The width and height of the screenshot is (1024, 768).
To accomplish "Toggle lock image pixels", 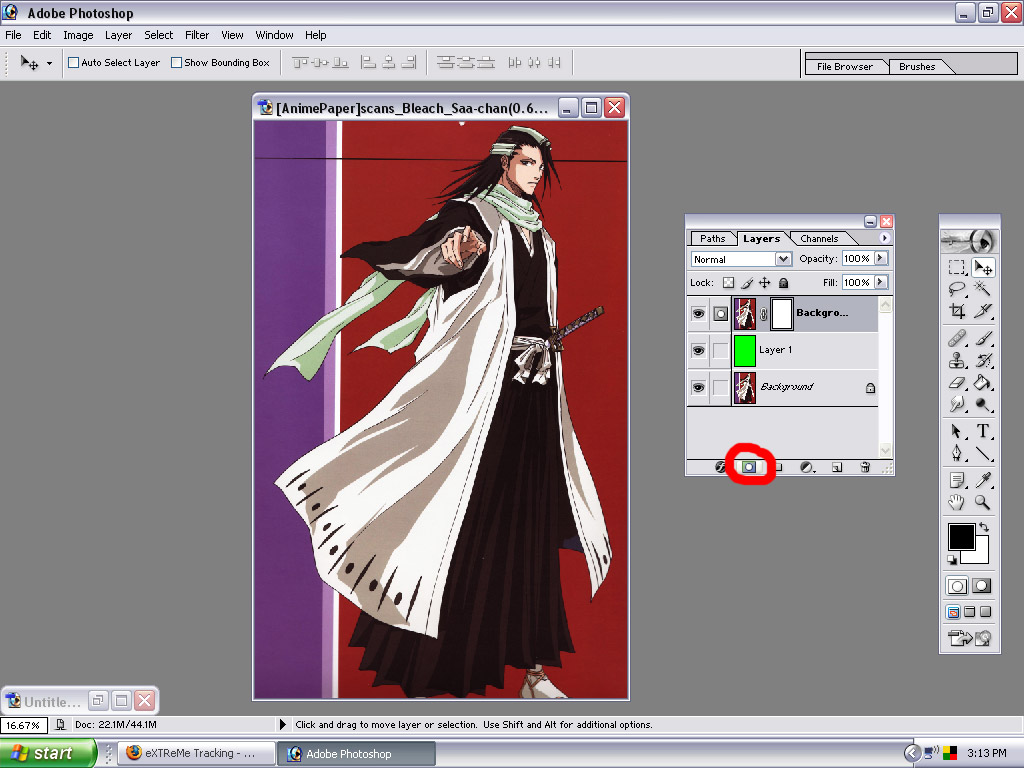I will click(746, 283).
